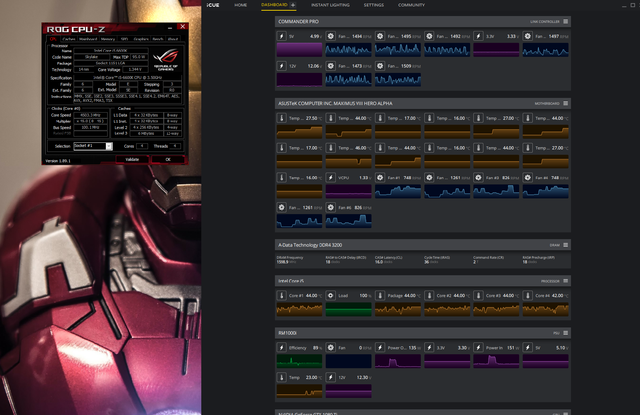Click the Core #1 orange temperature graph
640x415 pixels.
coord(299,310)
